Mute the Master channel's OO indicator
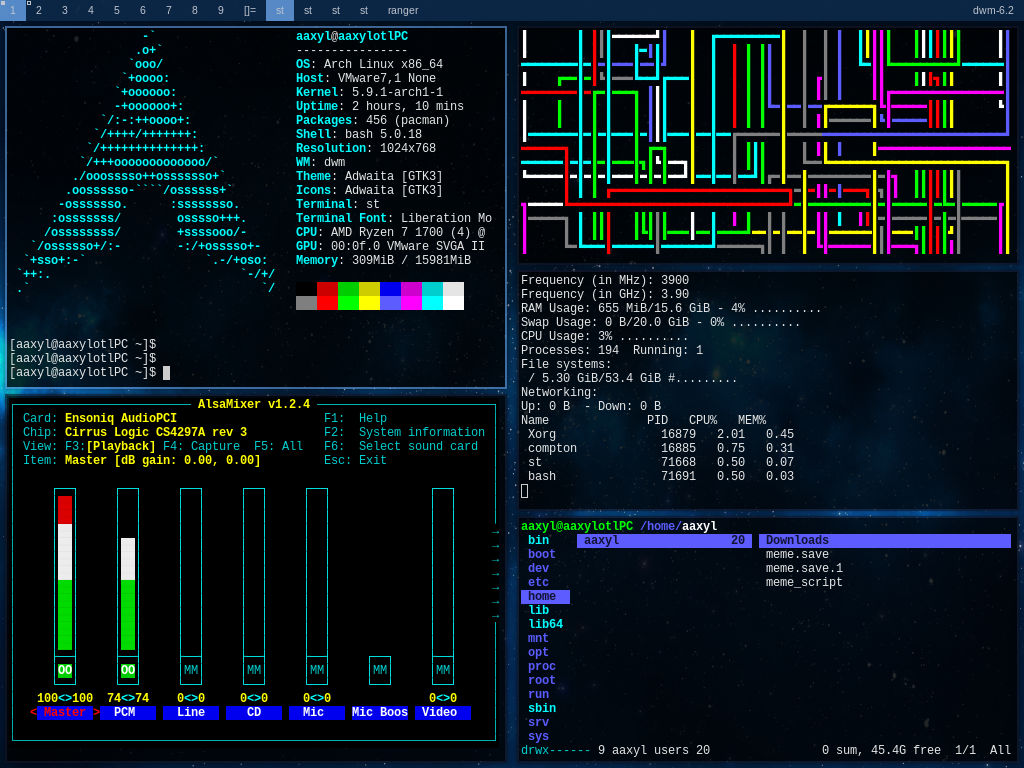Viewport: 1024px width, 768px height. pos(66,670)
